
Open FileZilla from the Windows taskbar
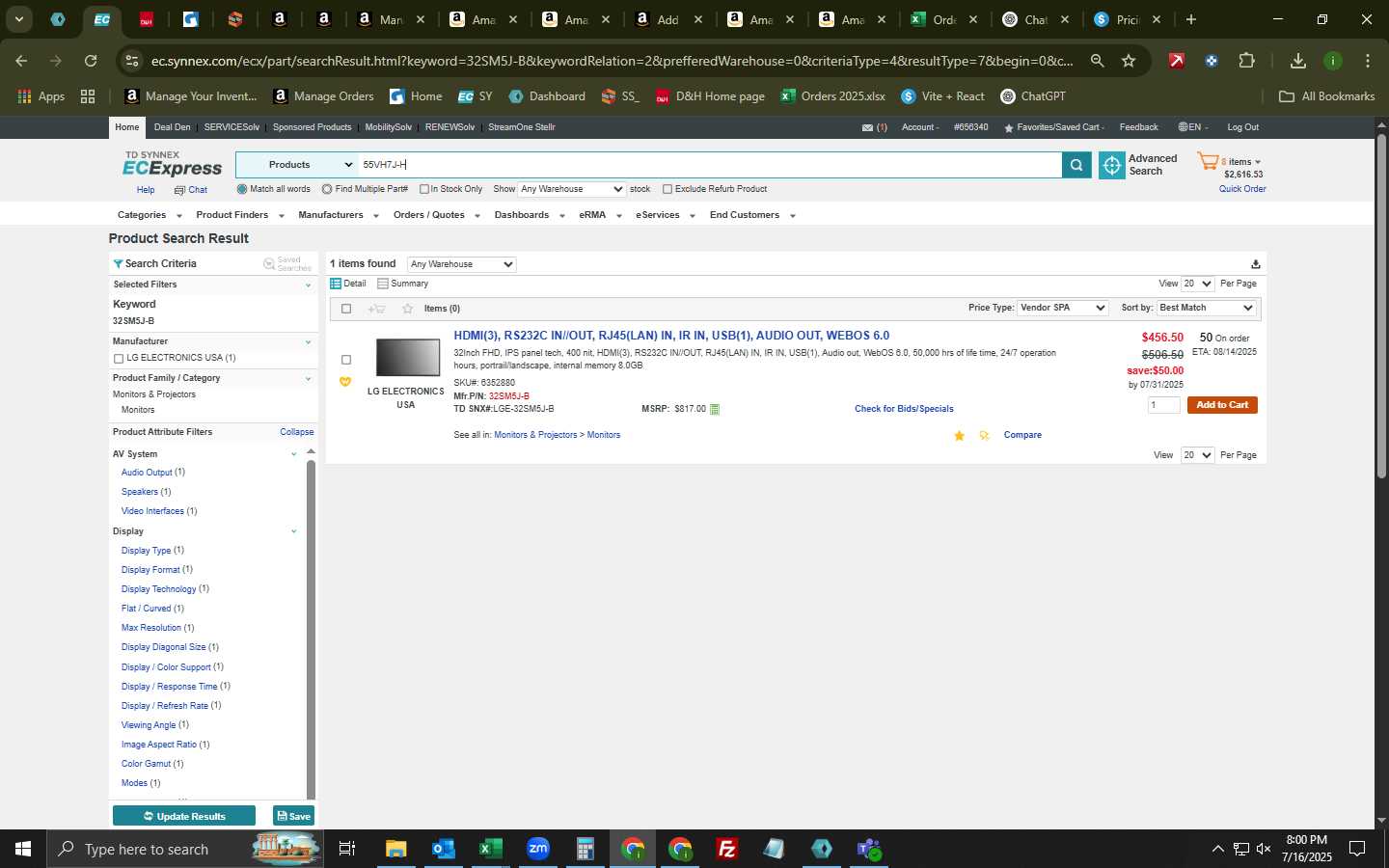727,849
